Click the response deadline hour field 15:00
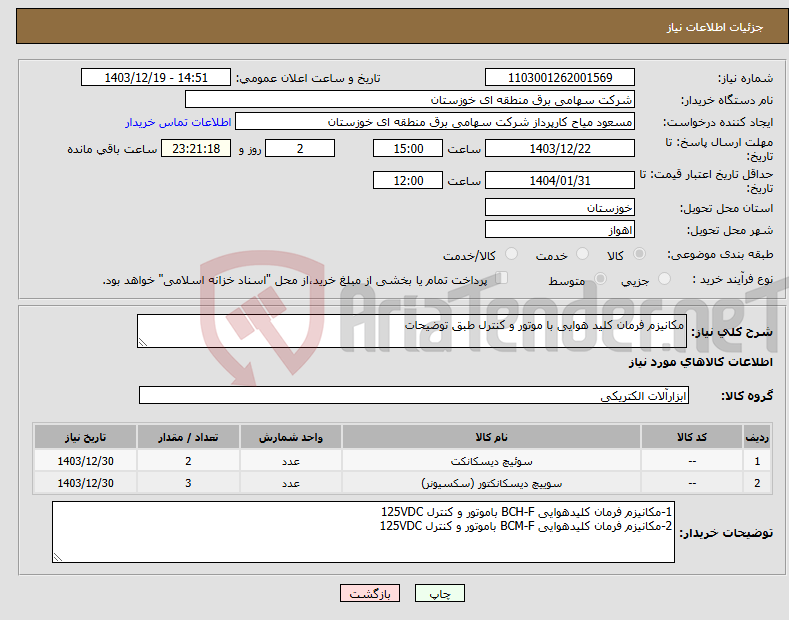 (x=408, y=148)
